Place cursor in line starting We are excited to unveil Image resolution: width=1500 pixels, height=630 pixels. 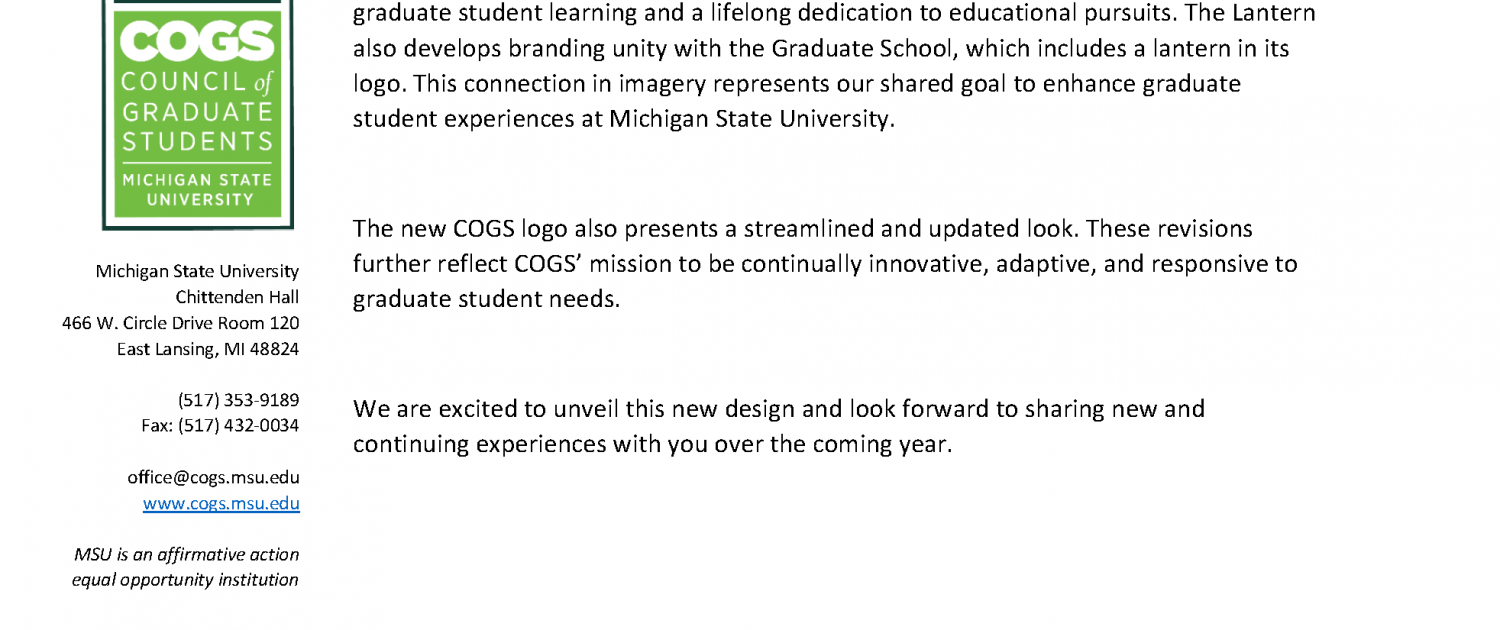(779, 409)
